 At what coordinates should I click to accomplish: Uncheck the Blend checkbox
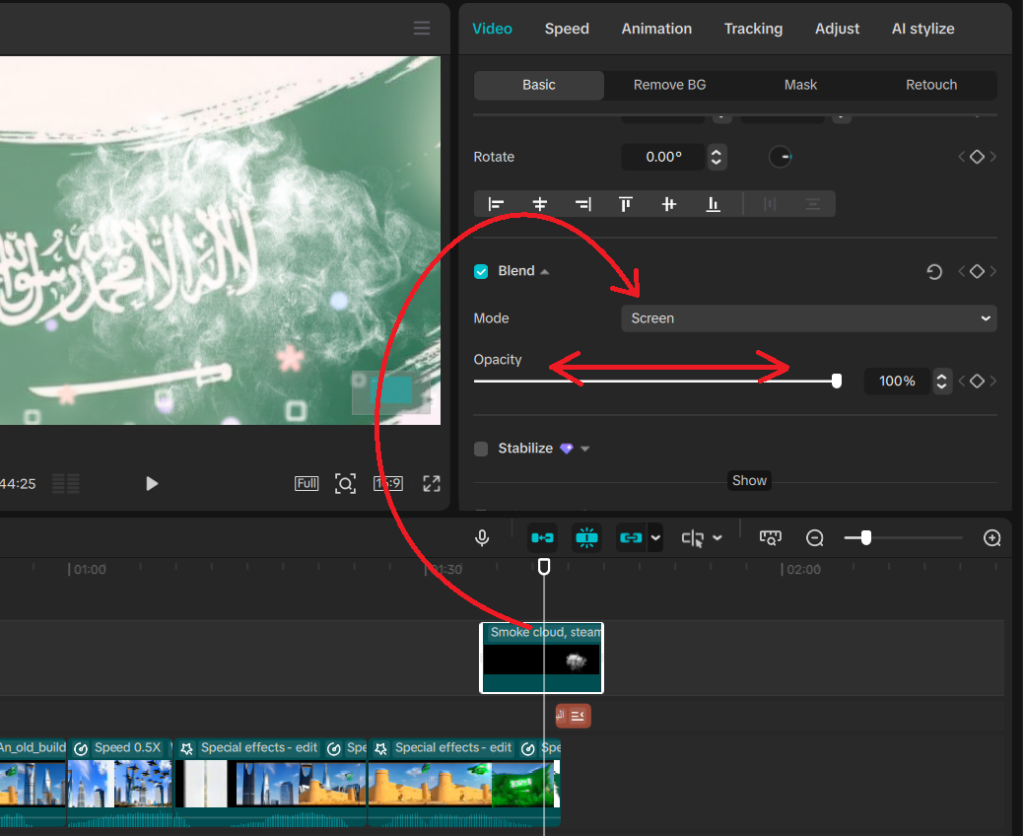click(481, 272)
